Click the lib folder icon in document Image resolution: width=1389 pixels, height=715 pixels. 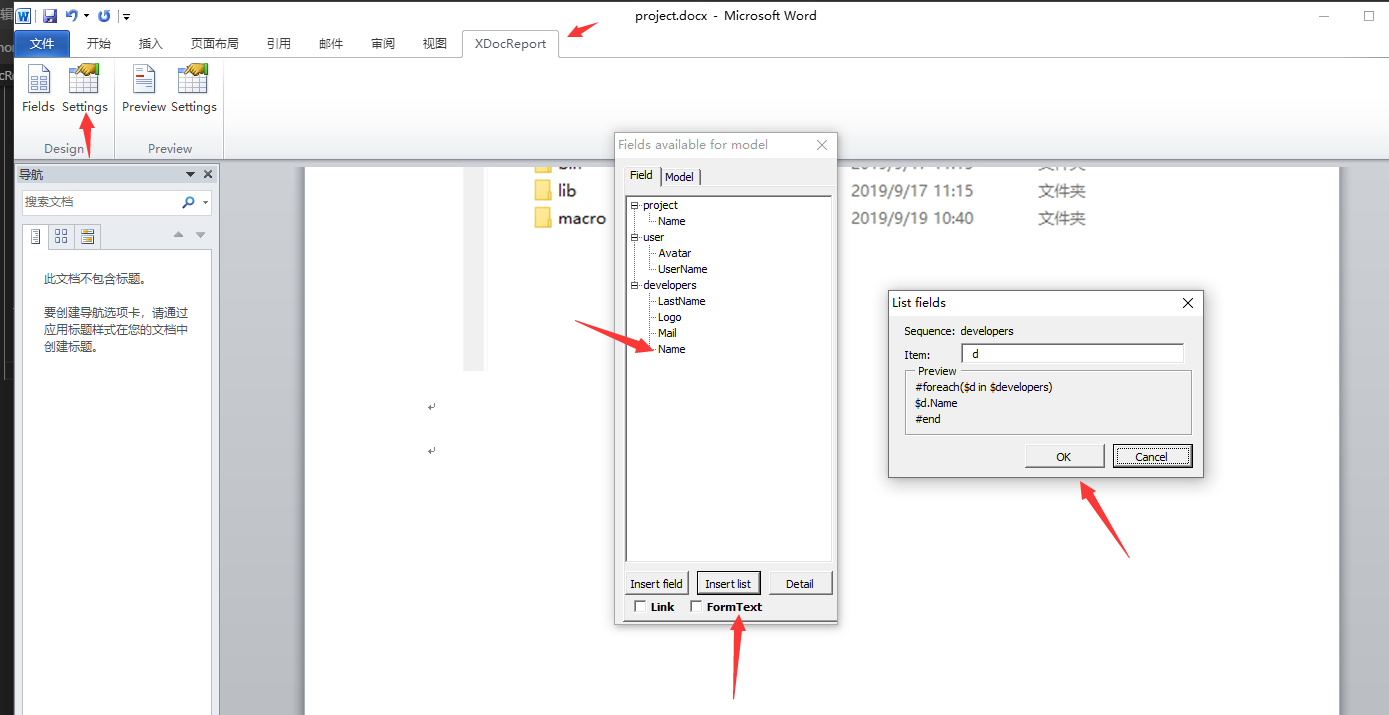tap(543, 190)
